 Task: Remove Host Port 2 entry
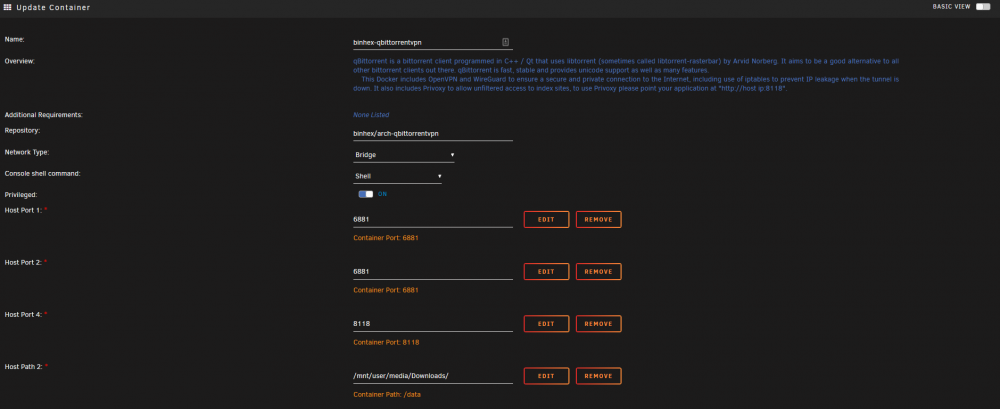tap(598, 272)
